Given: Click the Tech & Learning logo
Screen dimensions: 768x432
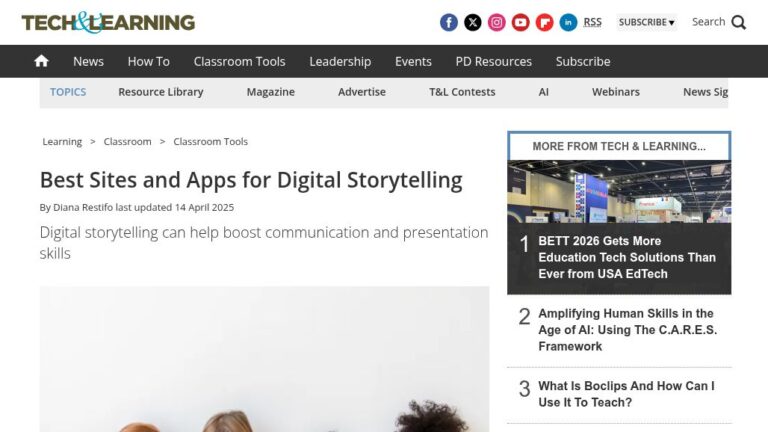Looking at the screenshot, I should click(108, 22).
